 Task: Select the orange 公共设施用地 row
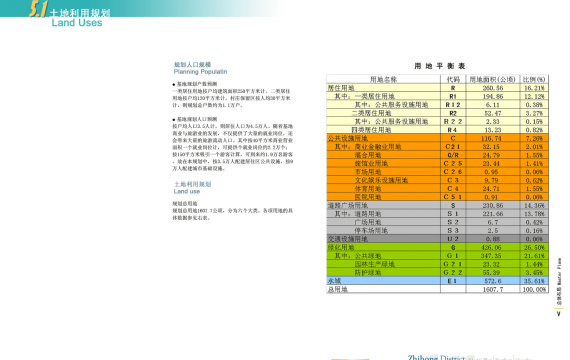[437, 138]
